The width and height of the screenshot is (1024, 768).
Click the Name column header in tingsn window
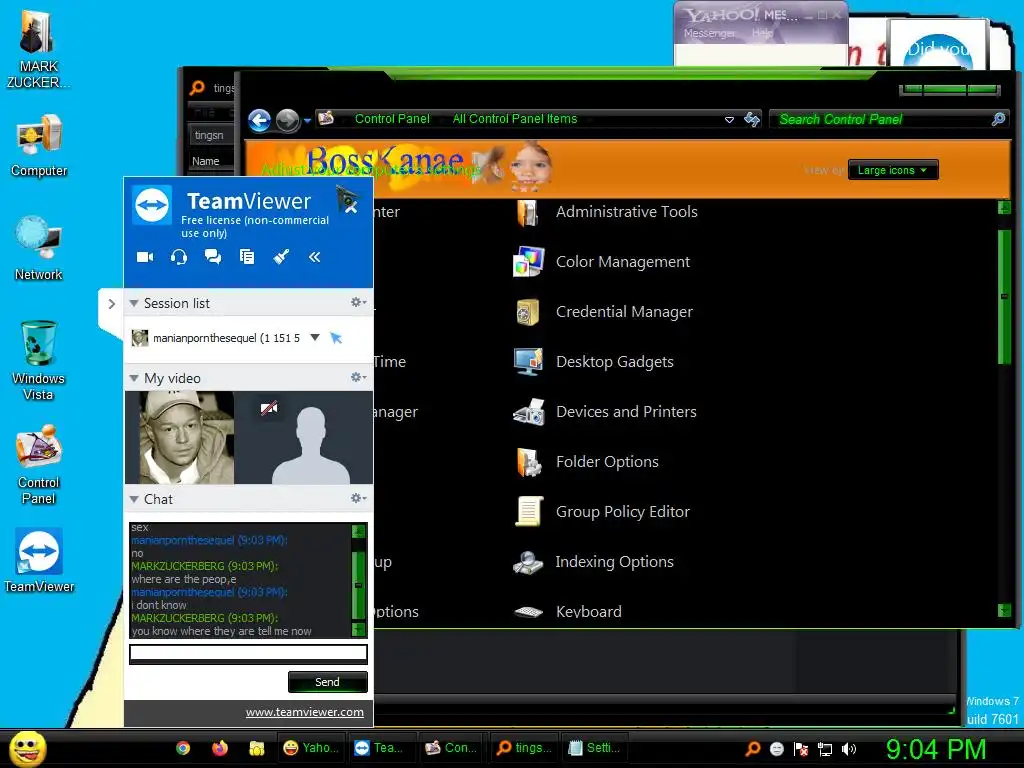pos(206,161)
